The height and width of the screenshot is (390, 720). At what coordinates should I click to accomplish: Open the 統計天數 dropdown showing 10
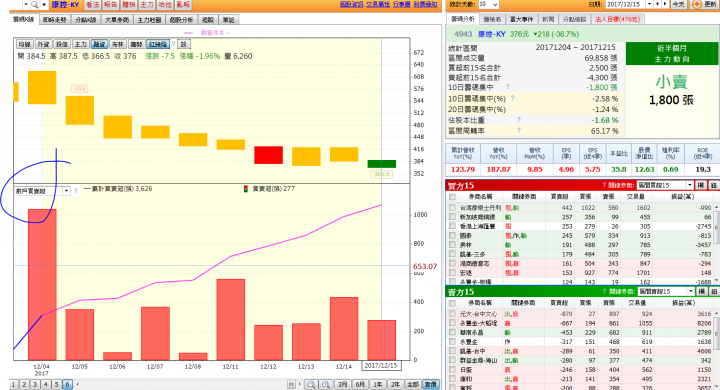[x=488, y=5]
